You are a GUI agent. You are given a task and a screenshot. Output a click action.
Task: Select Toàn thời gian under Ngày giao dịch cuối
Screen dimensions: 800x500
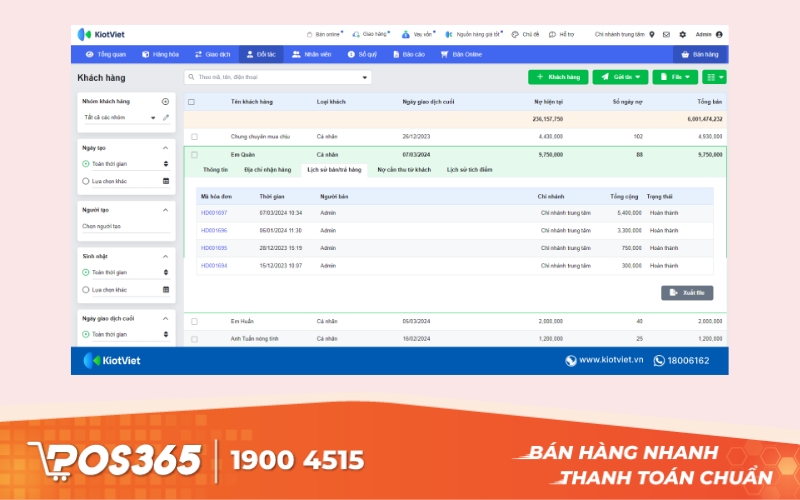(x=86, y=335)
